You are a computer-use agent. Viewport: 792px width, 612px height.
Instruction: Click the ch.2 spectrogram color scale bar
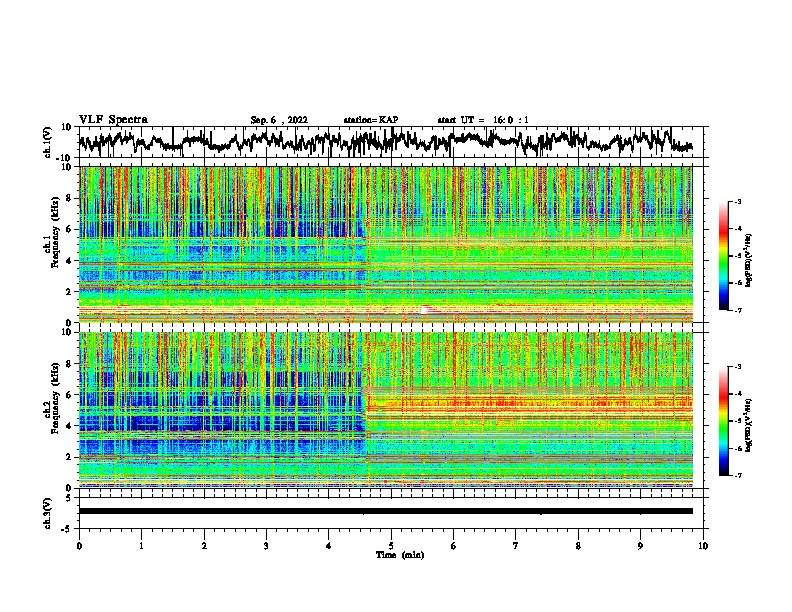[x=724, y=421]
